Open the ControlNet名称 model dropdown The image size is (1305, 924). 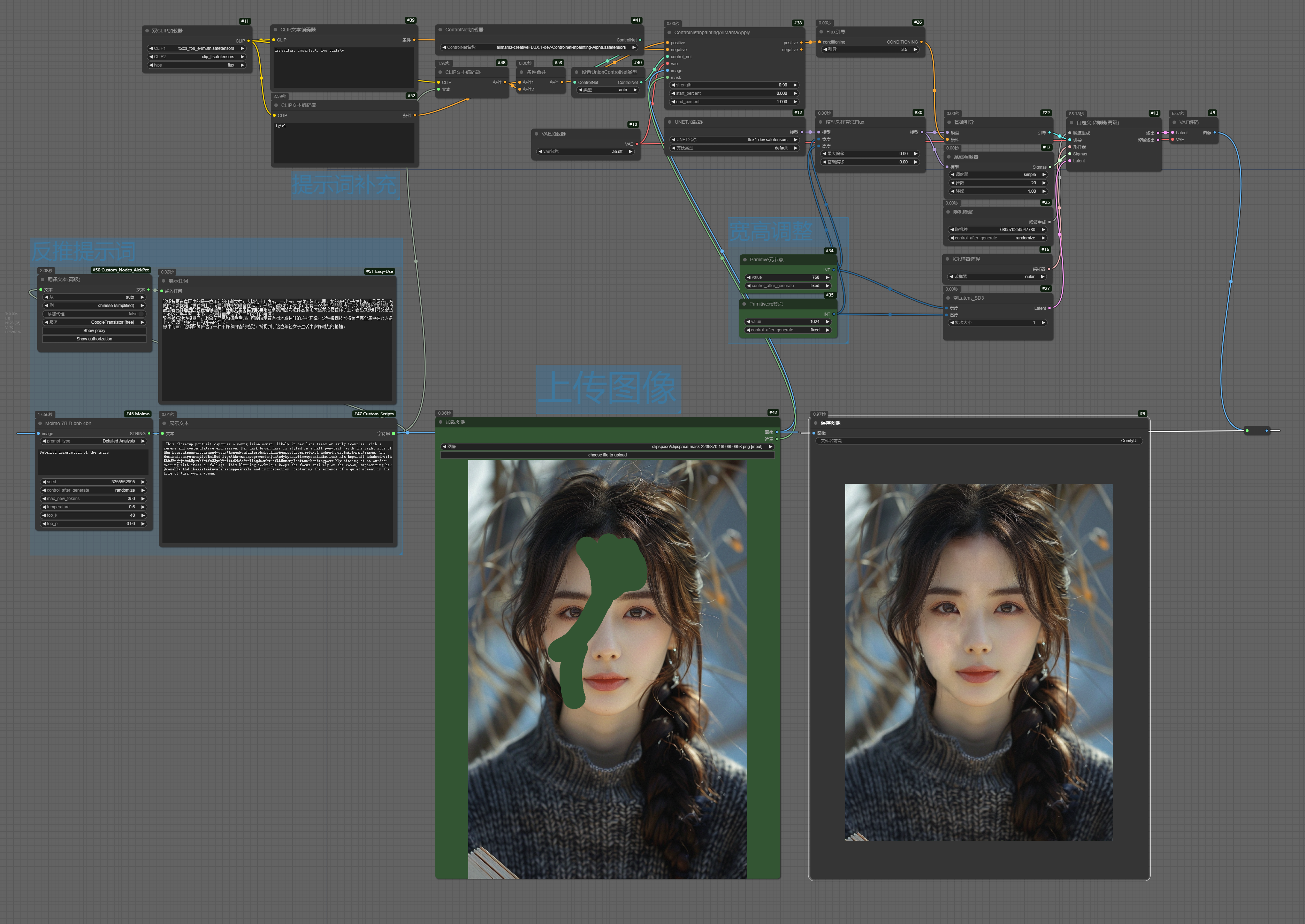[539, 48]
